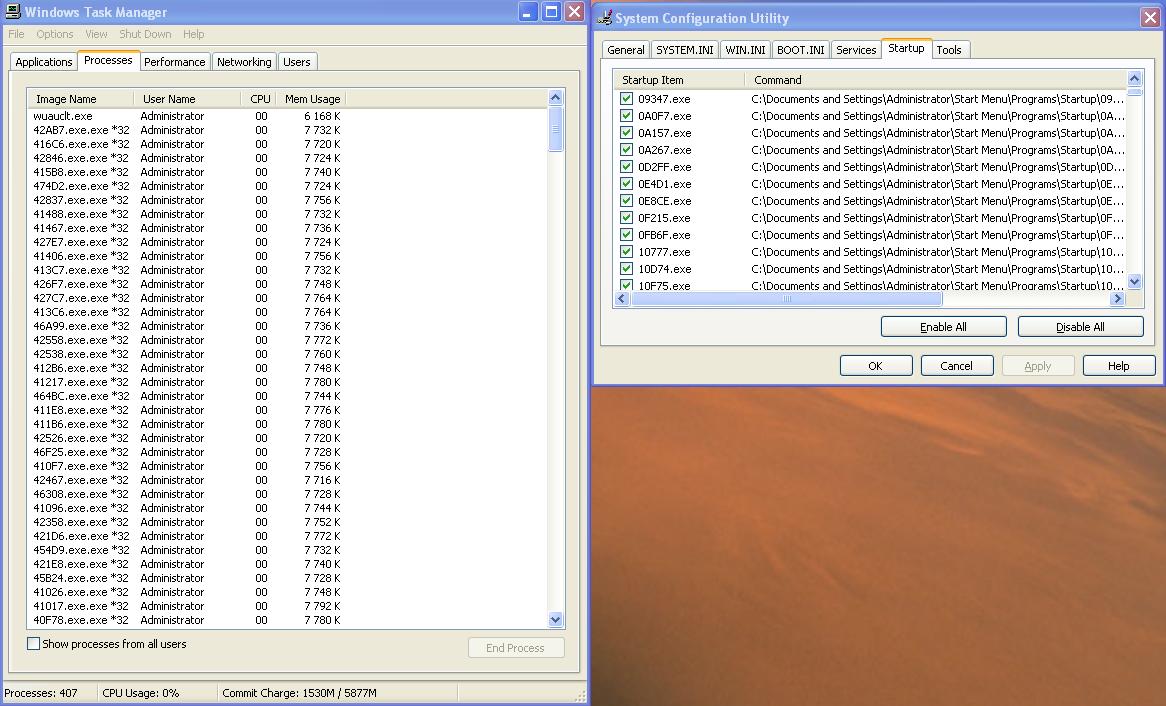The image size is (1166, 706).
Task: Sort processes by Mem Usage column
Action: coord(312,99)
